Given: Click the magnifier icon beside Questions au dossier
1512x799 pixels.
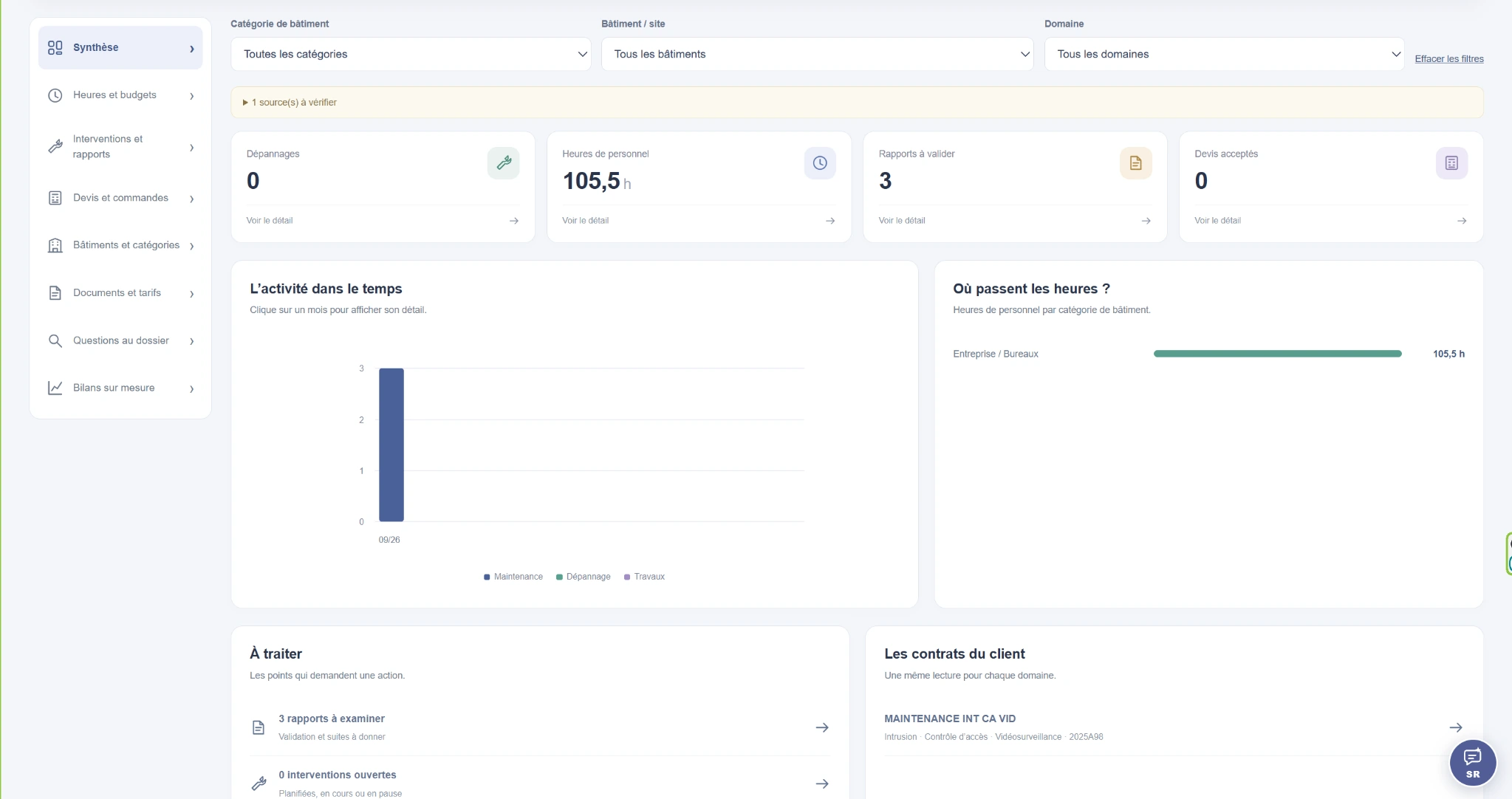Looking at the screenshot, I should click(x=55, y=340).
